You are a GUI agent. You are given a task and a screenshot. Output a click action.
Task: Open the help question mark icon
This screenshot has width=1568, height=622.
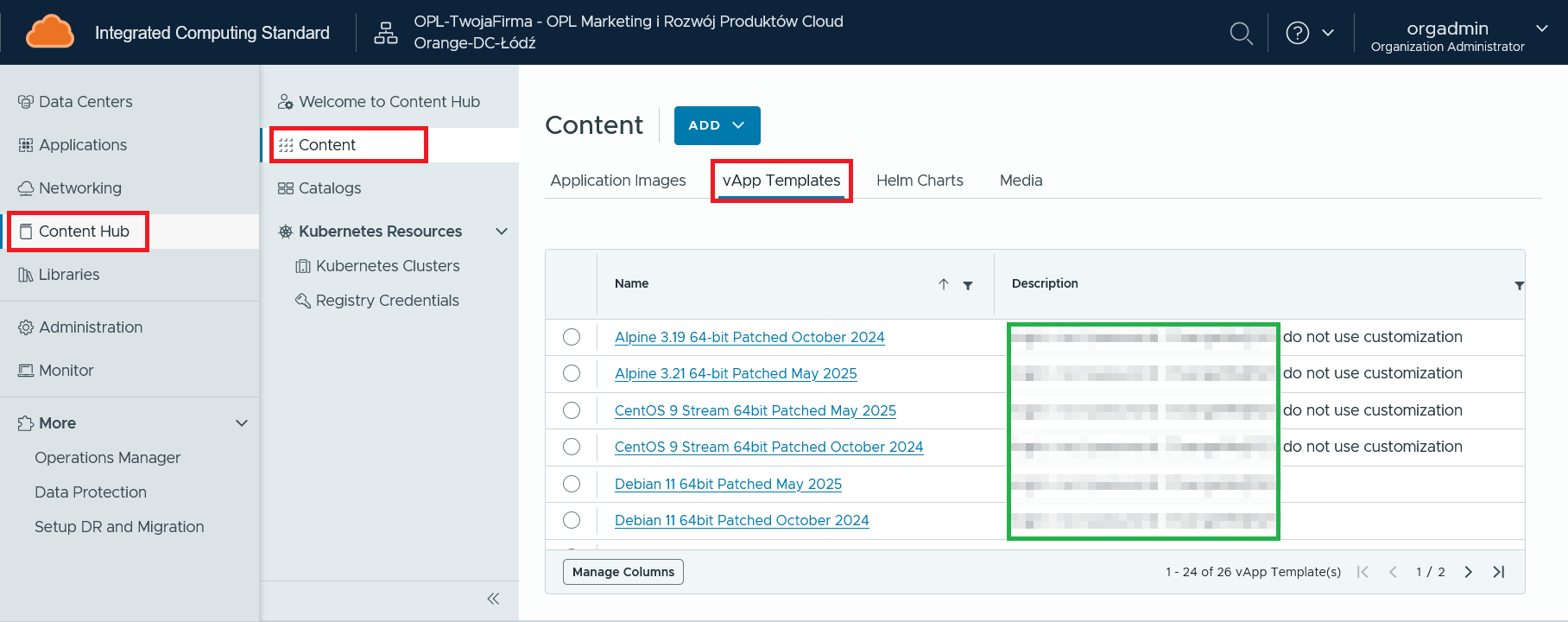(1297, 33)
